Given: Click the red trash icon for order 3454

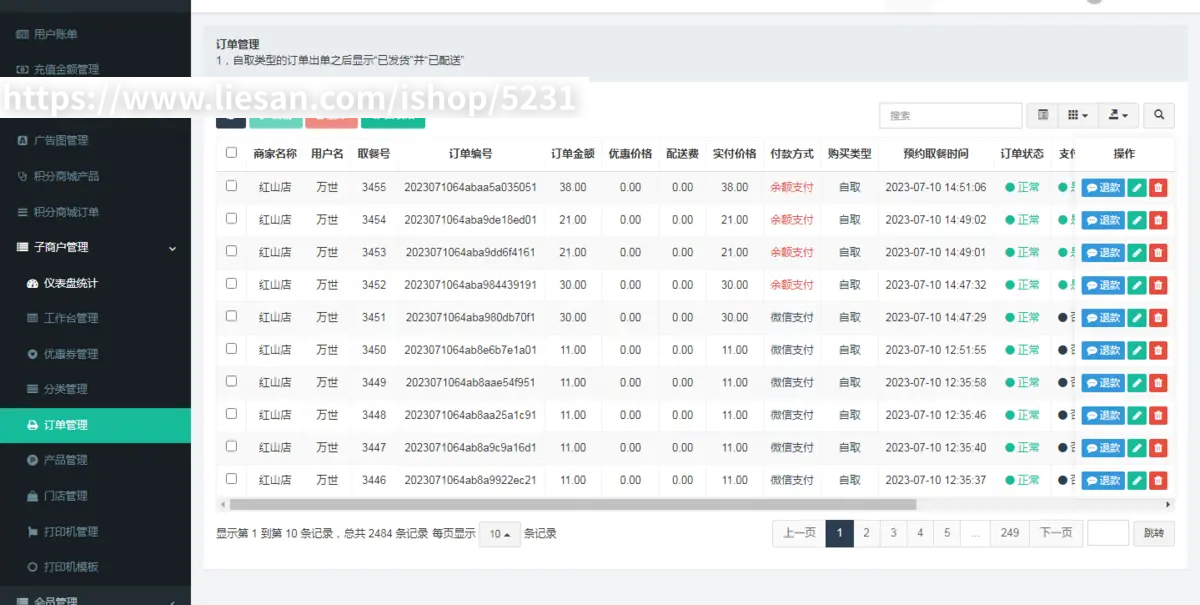Looking at the screenshot, I should point(1158,220).
